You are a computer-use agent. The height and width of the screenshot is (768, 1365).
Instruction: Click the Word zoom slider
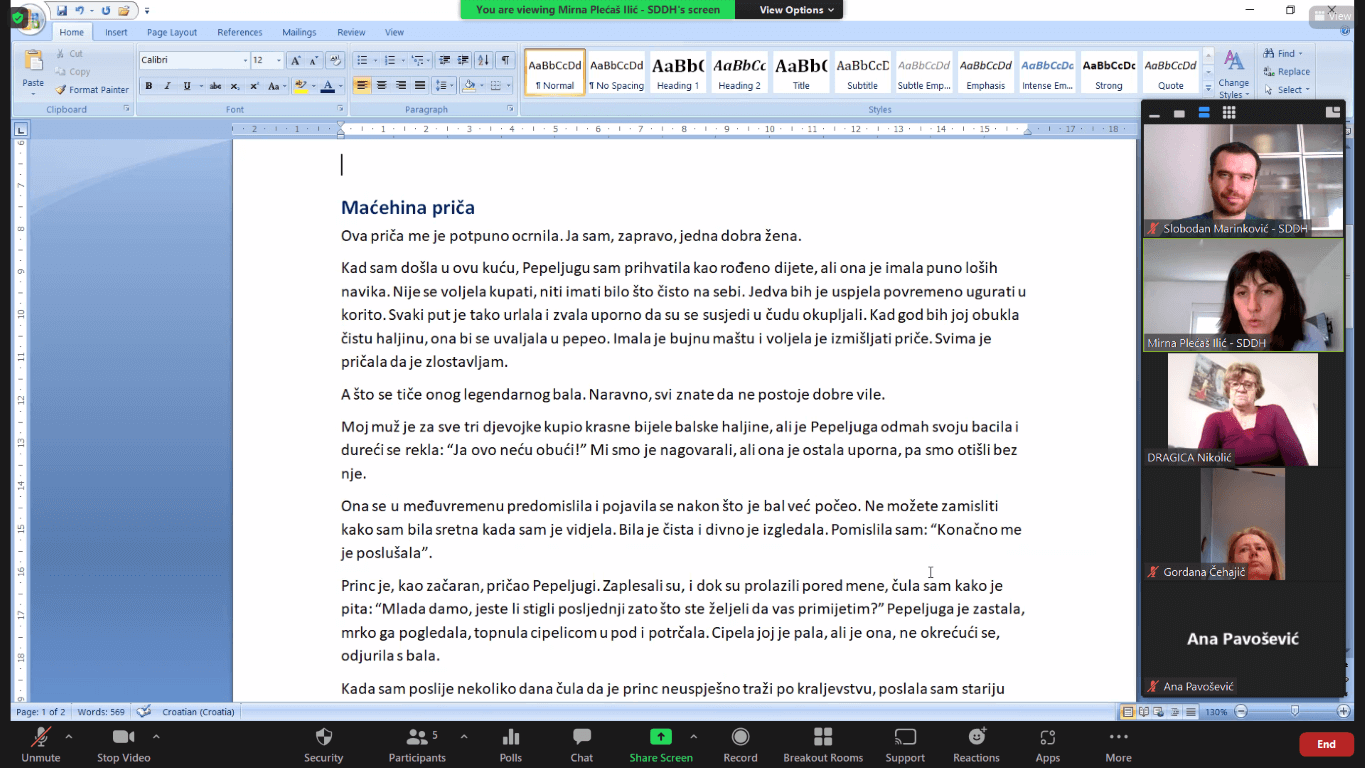click(1294, 711)
